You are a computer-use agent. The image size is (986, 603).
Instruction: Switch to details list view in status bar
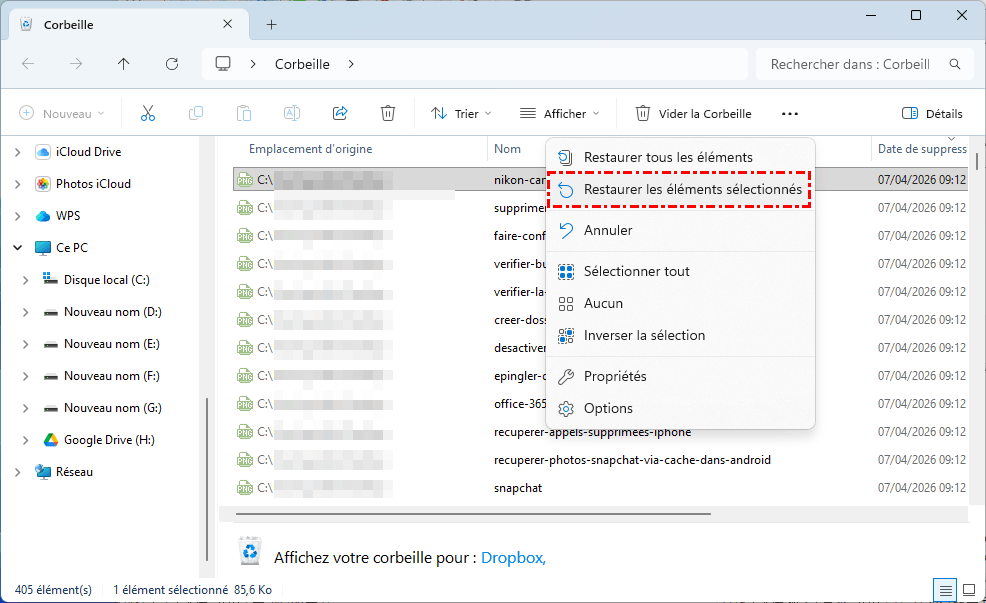point(943,589)
